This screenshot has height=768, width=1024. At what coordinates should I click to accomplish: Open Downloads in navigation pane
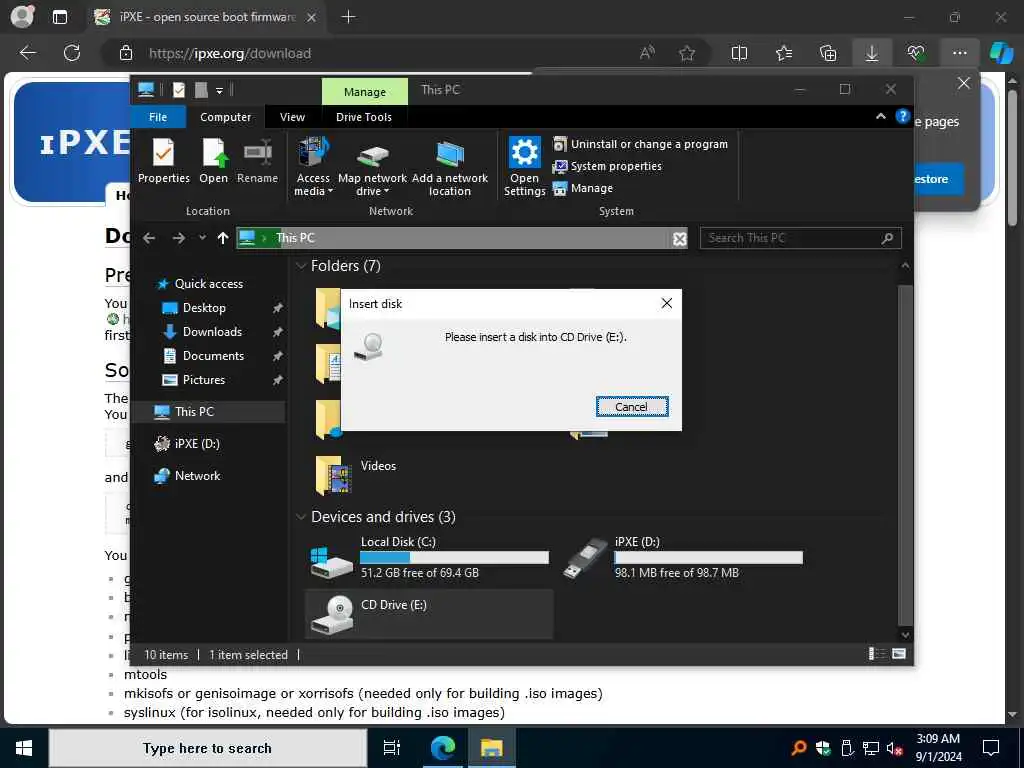click(x=212, y=332)
